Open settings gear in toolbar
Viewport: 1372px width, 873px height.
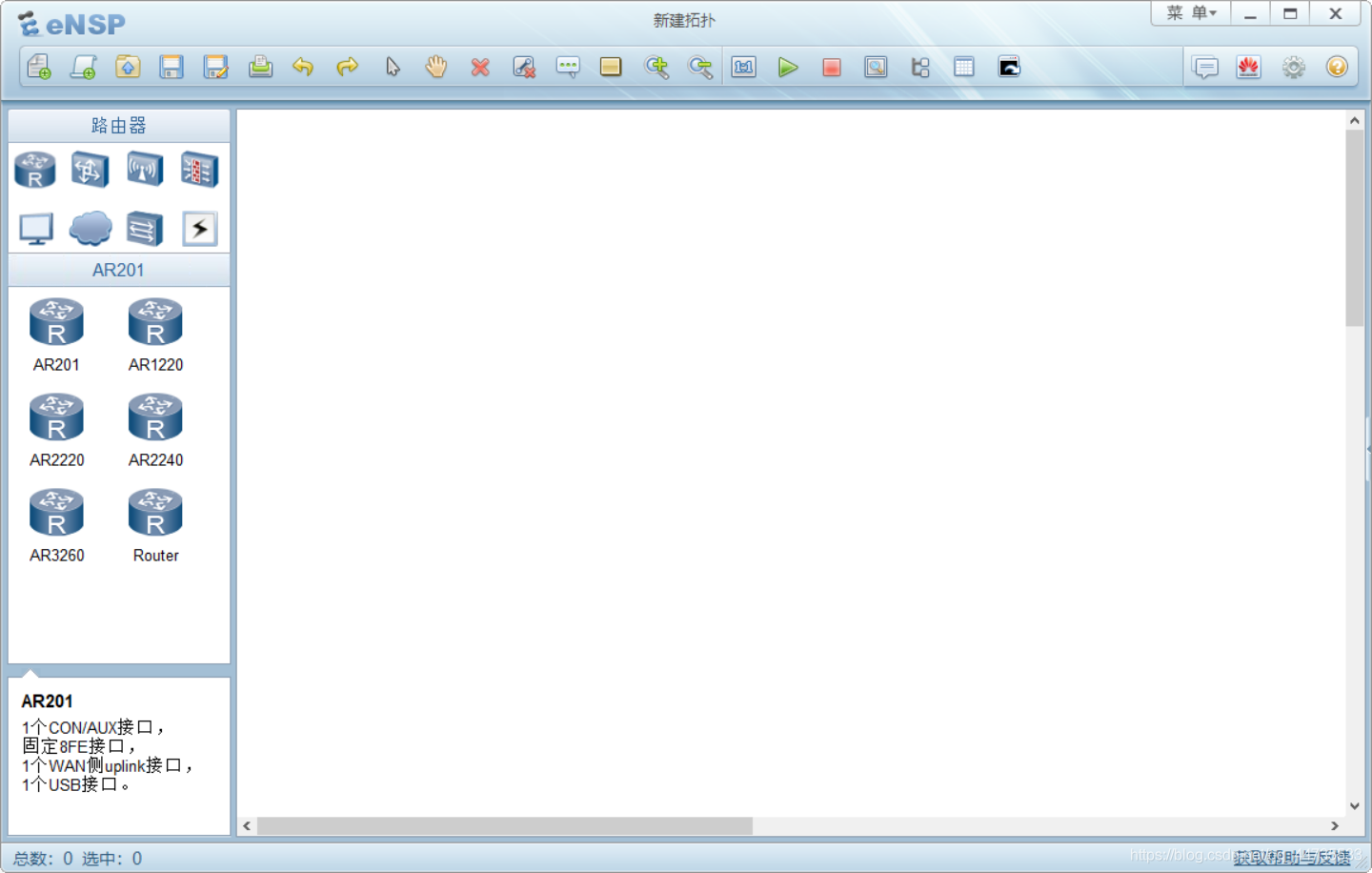coord(1293,67)
